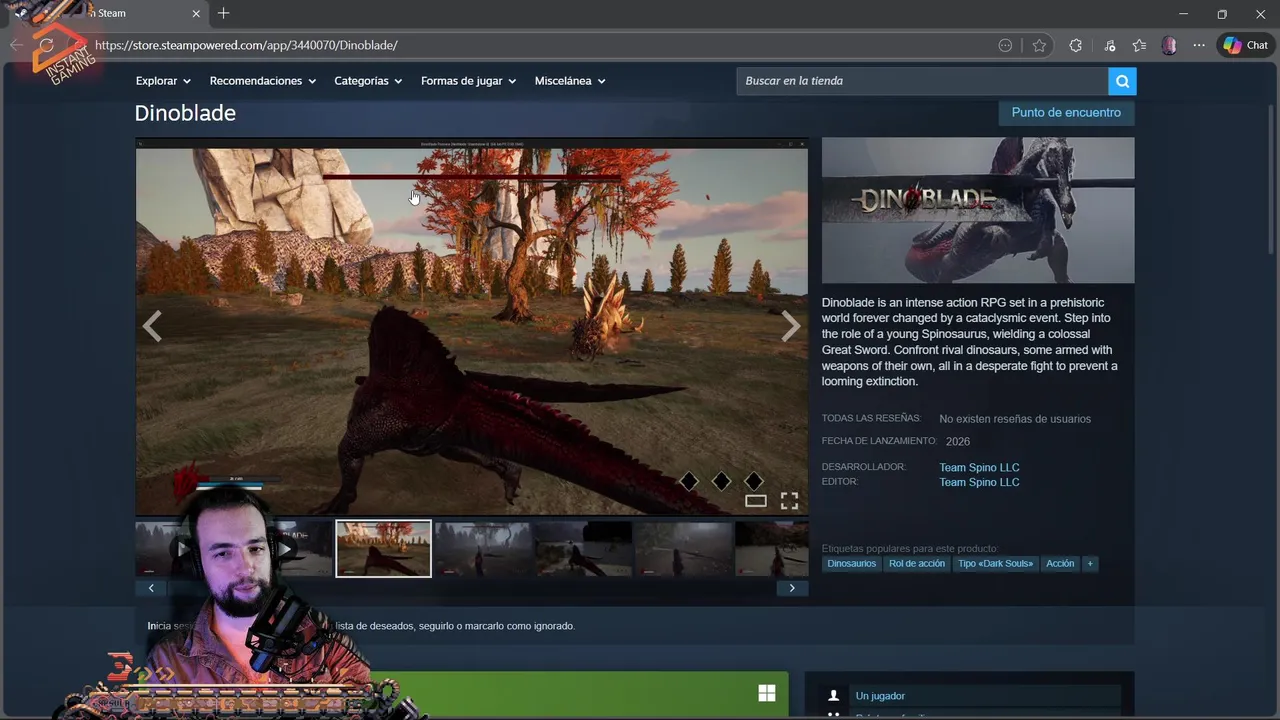This screenshot has height=720, width=1280.
Task: Open the Tipo «Dark Souls» tag
Action: pyautogui.click(x=995, y=564)
